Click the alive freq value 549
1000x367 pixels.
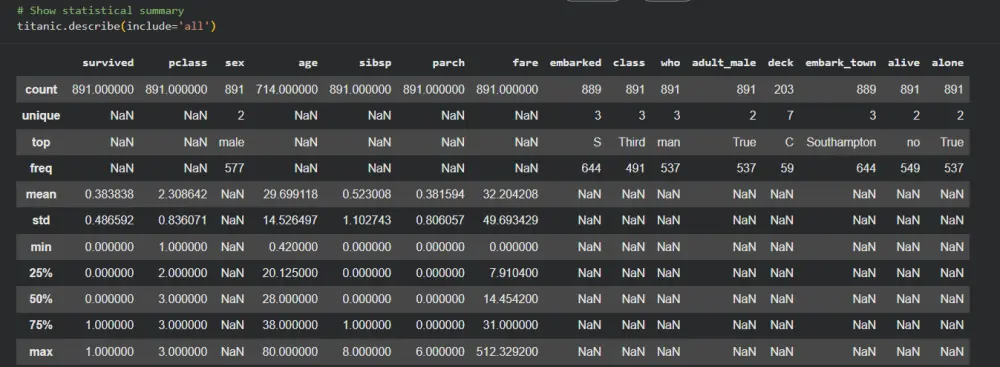[910, 169]
